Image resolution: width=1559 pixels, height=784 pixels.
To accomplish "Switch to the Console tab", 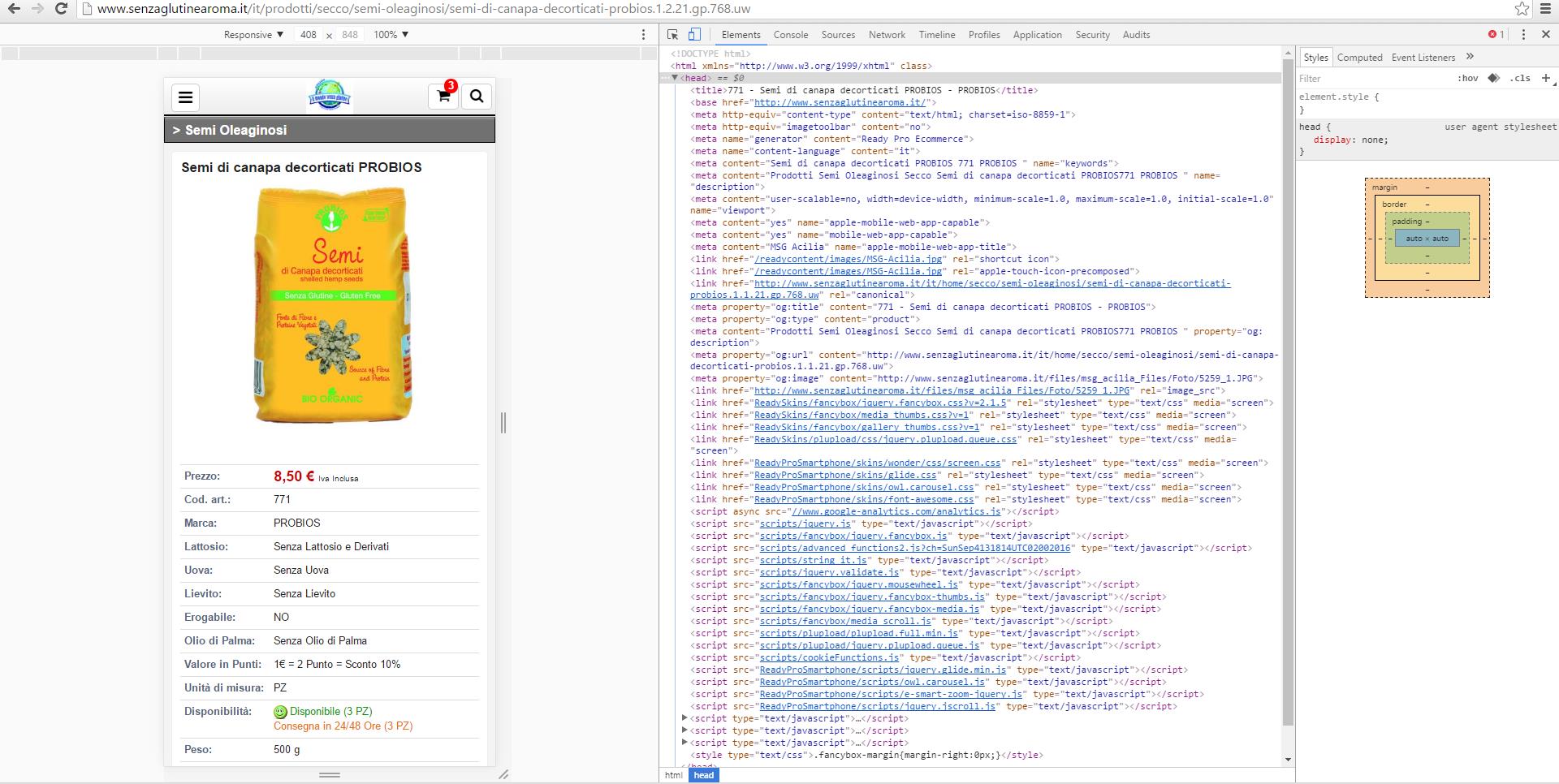I will click(x=790, y=35).
